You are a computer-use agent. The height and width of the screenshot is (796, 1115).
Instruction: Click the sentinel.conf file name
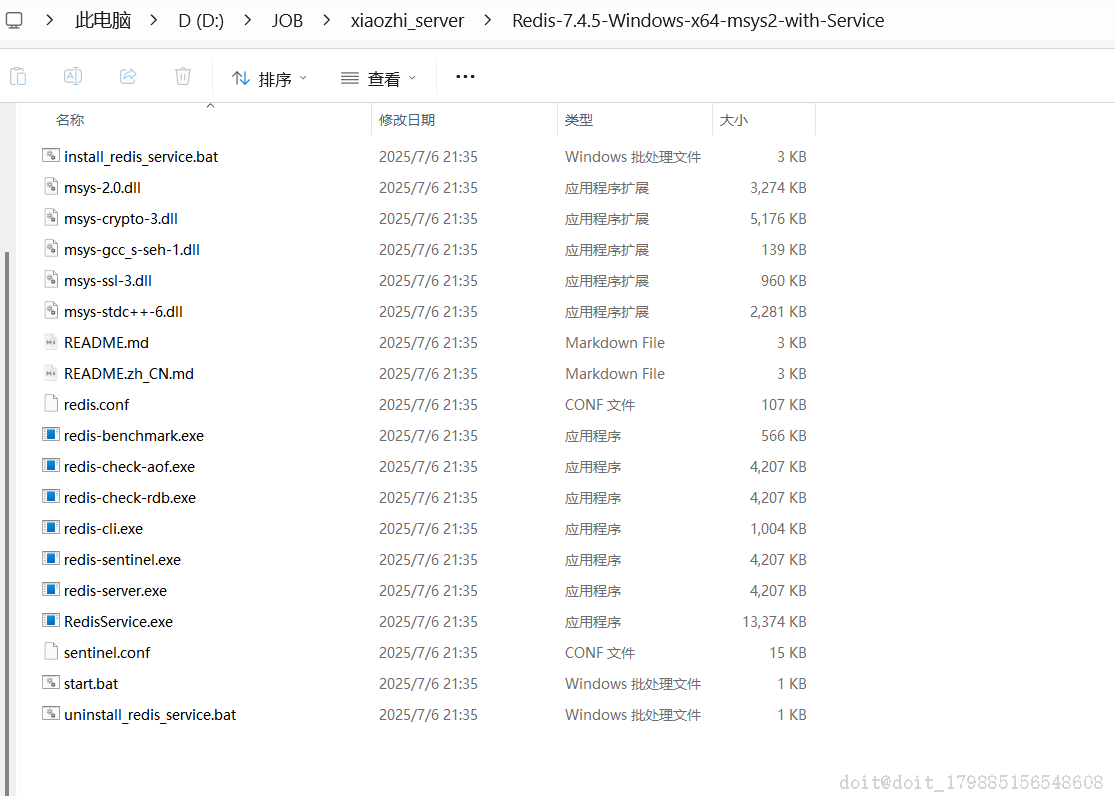click(107, 652)
